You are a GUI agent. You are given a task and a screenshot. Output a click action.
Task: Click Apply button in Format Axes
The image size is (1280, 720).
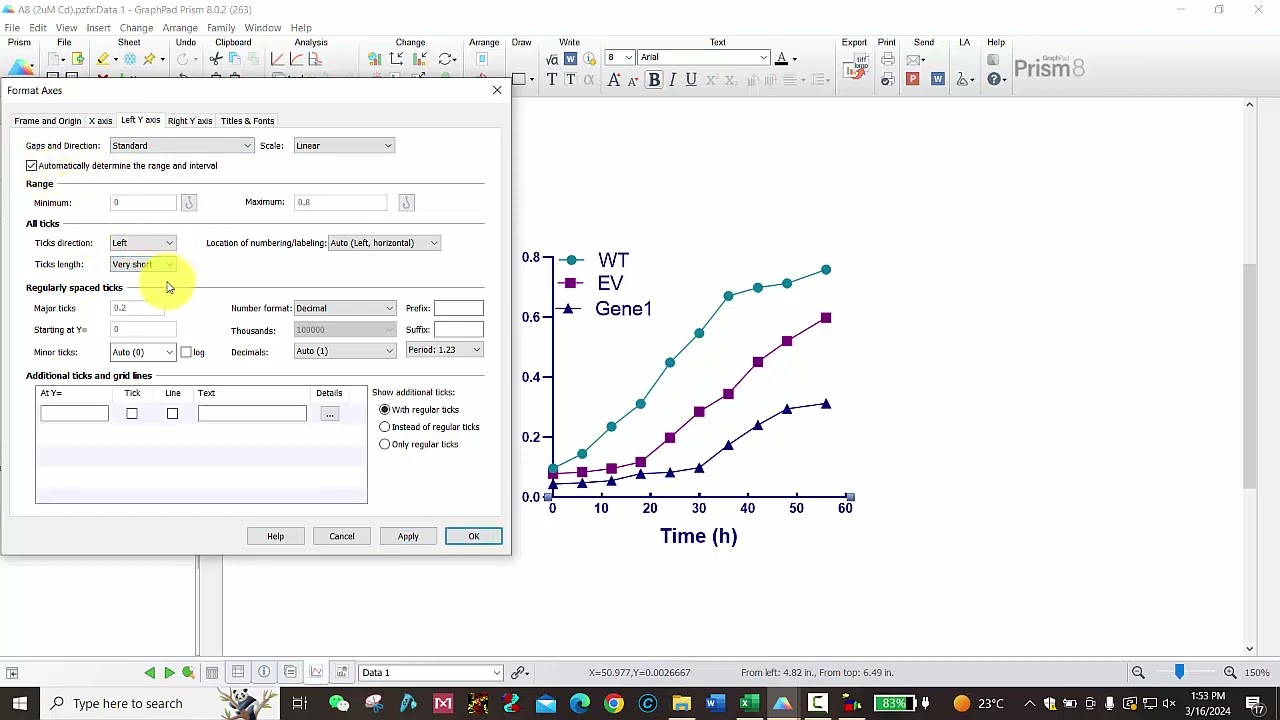[x=408, y=537]
